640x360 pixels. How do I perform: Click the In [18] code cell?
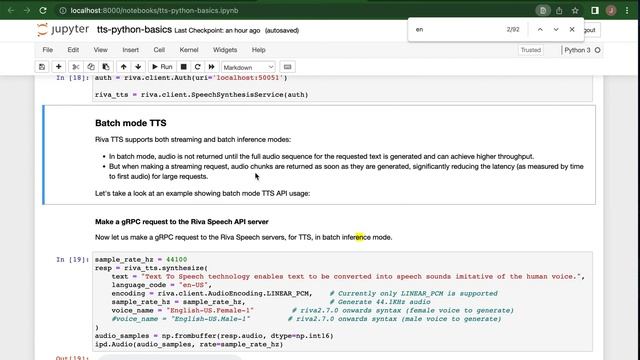(x=342, y=87)
